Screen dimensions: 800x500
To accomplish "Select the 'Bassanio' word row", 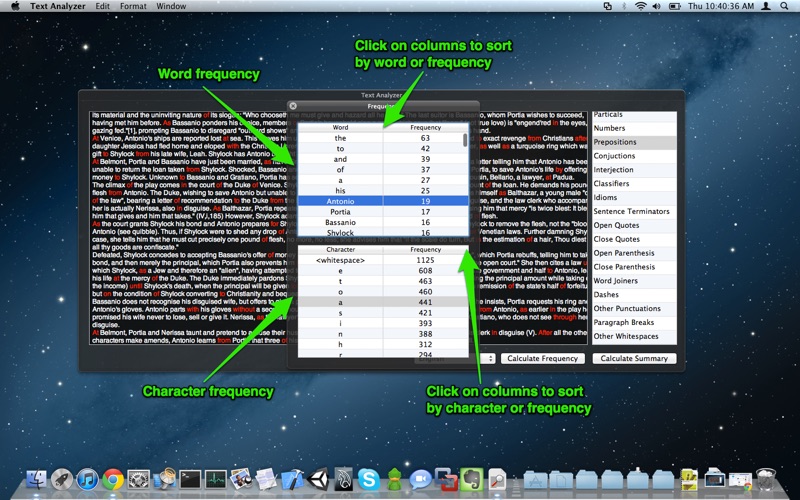I will 383,222.
